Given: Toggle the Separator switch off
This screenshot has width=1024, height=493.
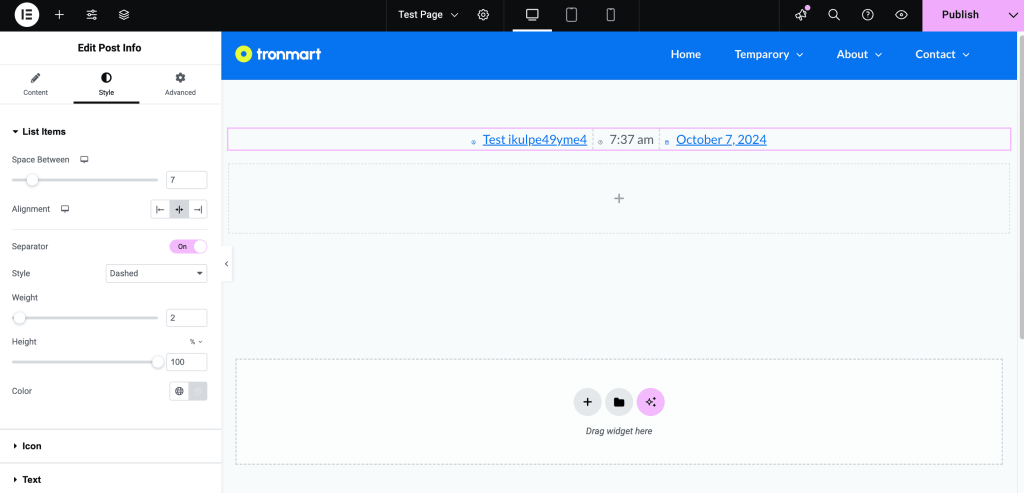Looking at the screenshot, I should tap(188, 246).
